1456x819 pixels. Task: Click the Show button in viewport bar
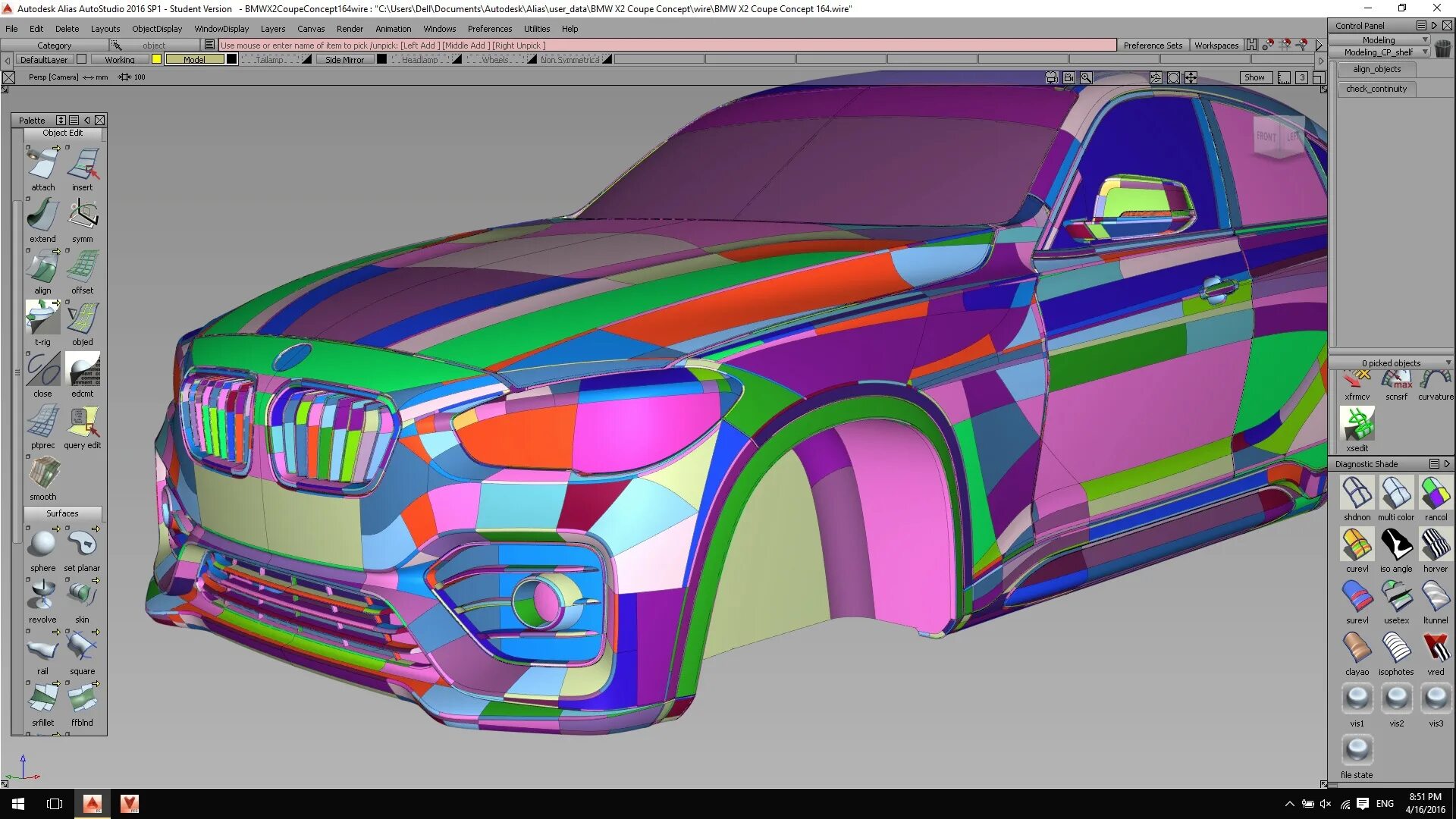point(1254,77)
